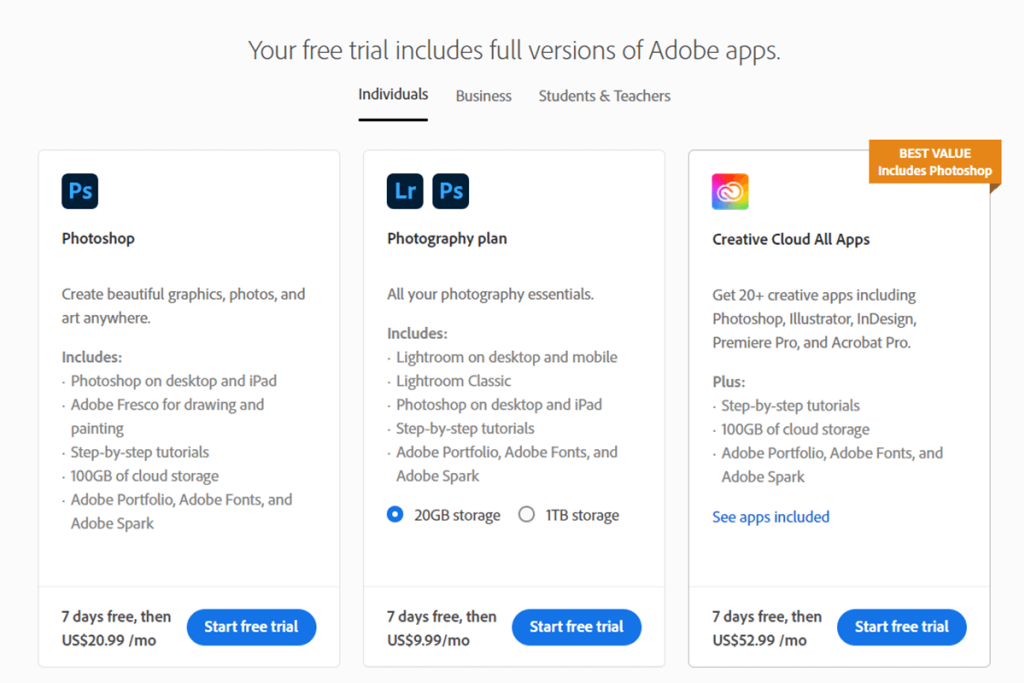Viewport: 1024px width, 683px height.
Task: Click the BEST VALUE Includes Photoshop badge
Action: pos(933,161)
